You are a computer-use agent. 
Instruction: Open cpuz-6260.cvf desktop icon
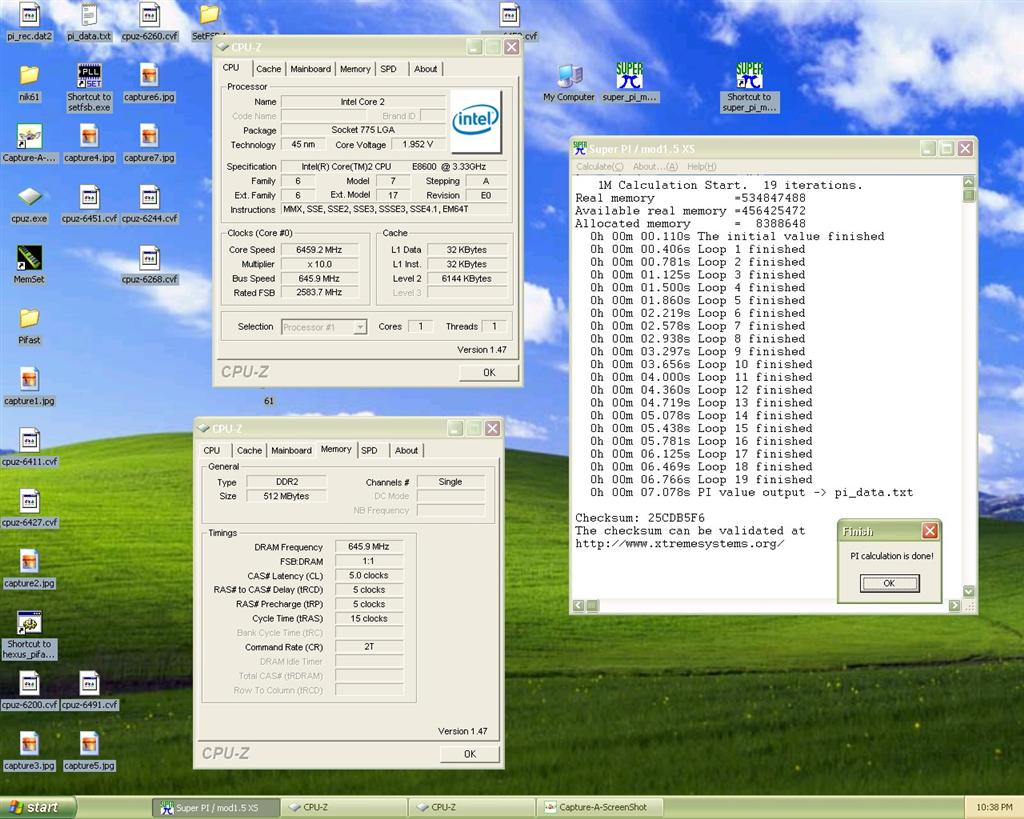(x=150, y=22)
